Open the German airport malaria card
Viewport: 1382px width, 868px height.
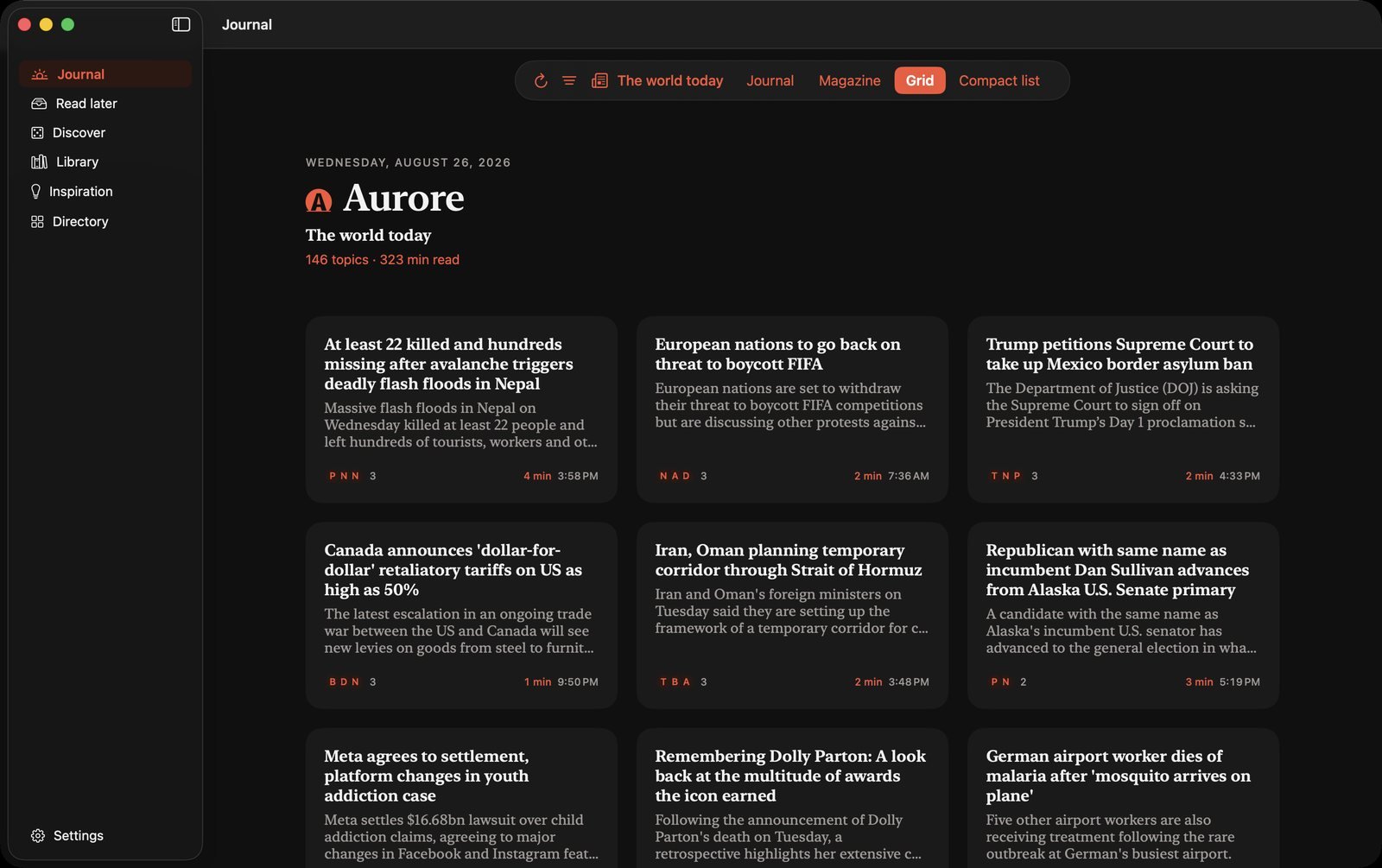coord(1123,798)
